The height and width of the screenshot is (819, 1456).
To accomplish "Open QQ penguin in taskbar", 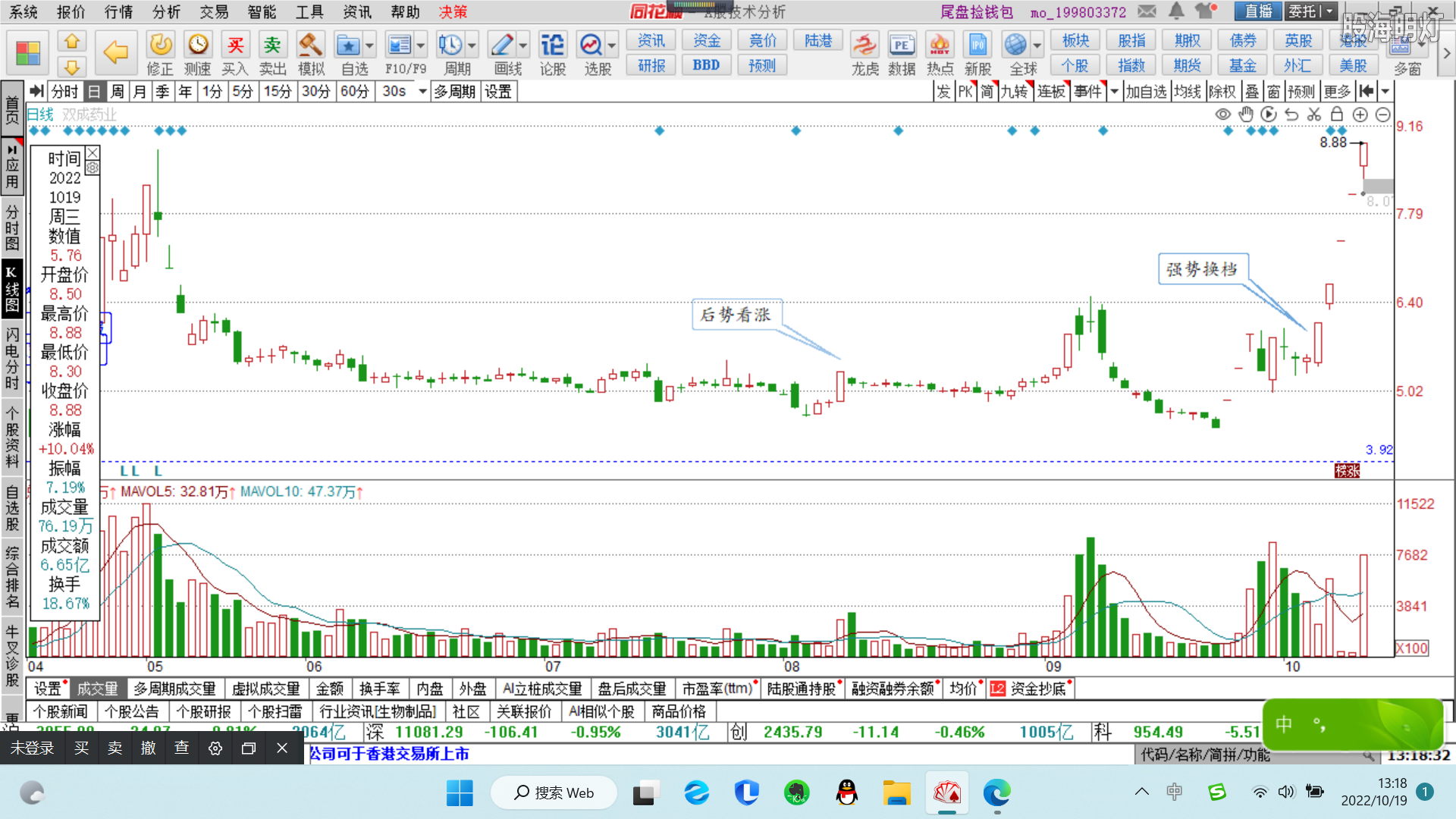I will click(x=846, y=792).
